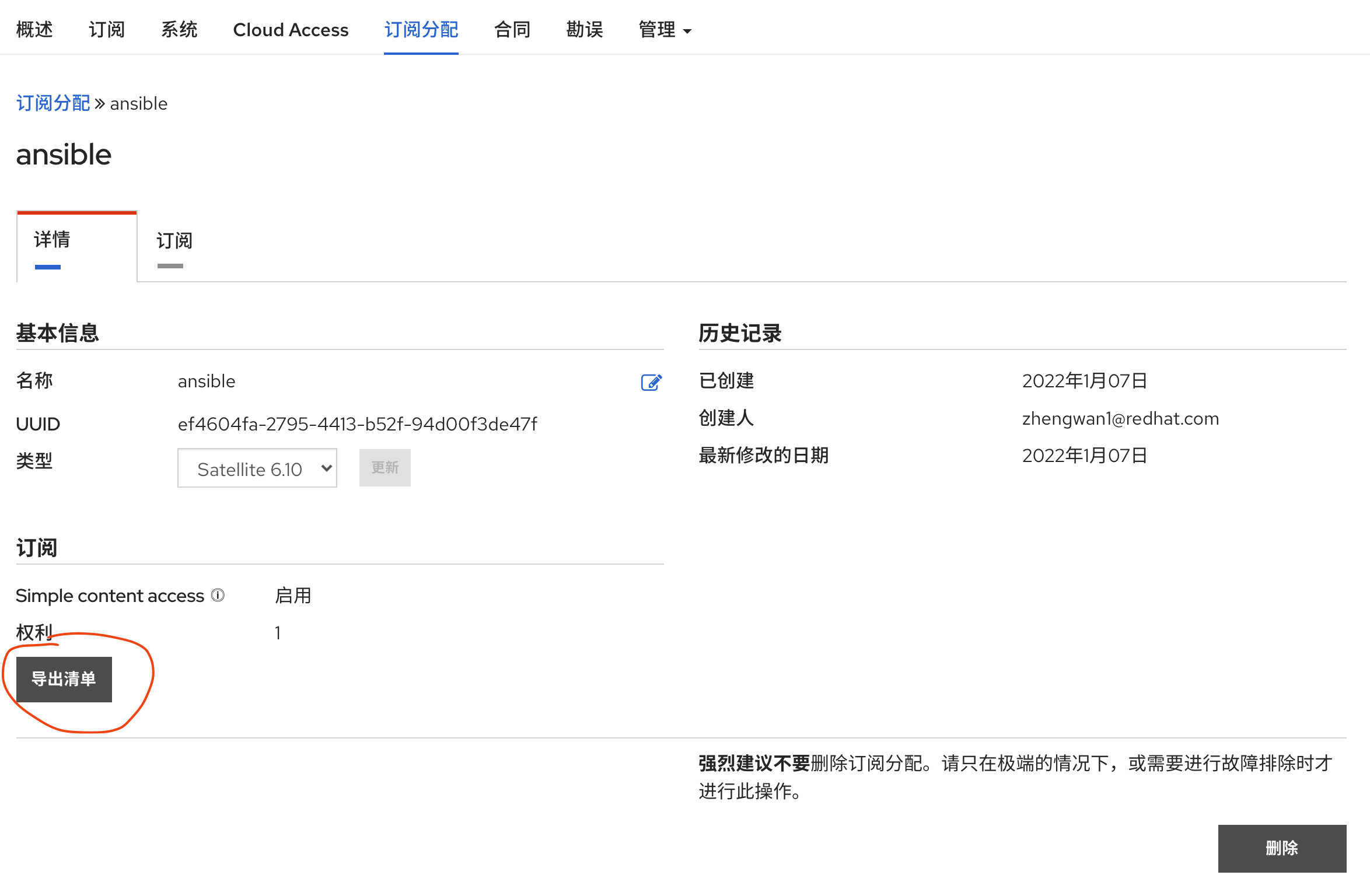This screenshot has height=896, width=1370.
Task: Click the Simple content access info icon
Action: pos(218,595)
